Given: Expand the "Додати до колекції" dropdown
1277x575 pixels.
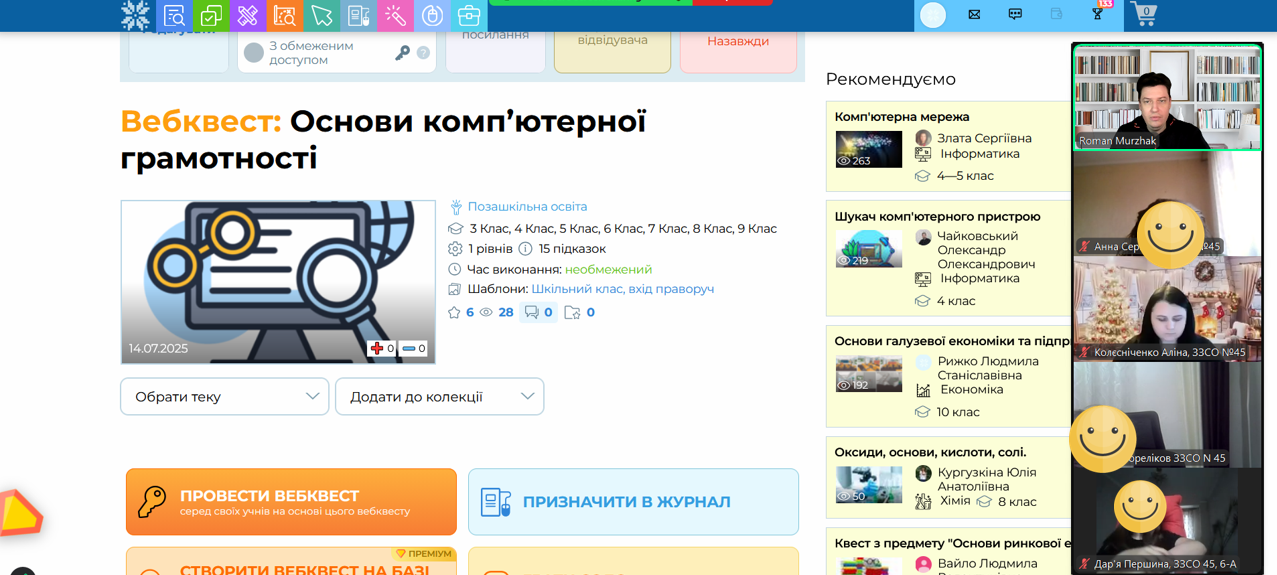Looking at the screenshot, I should tap(439, 397).
